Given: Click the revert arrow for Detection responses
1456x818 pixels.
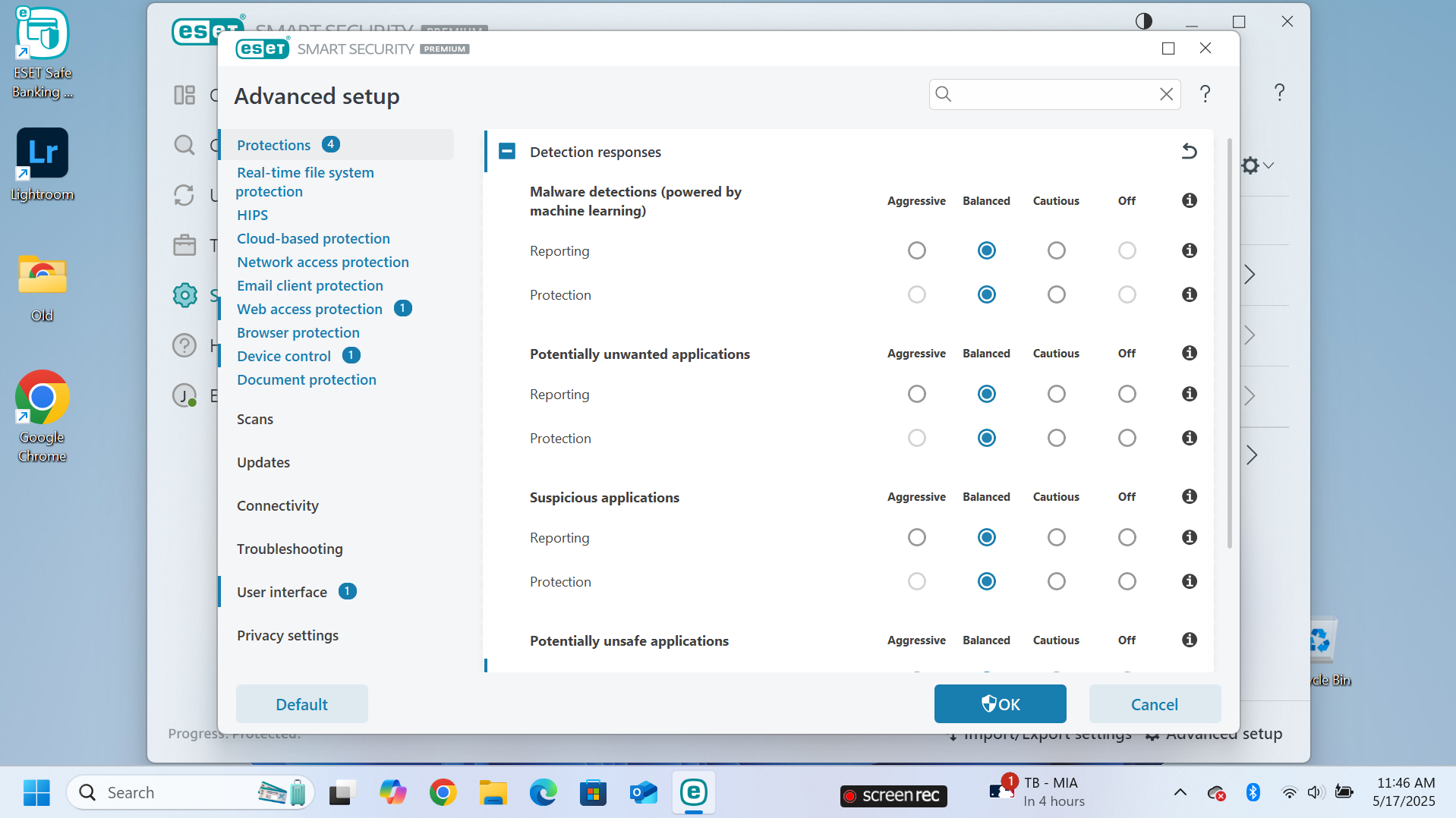Looking at the screenshot, I should point(1189,152).
